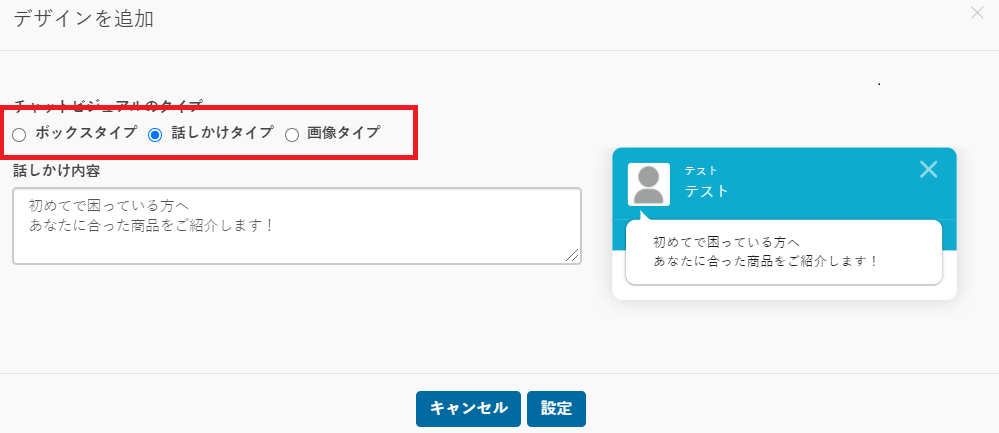This screenshot has width=999, height=433.
Task: Click the 画像タイプ label text
Action: (343, 132)
